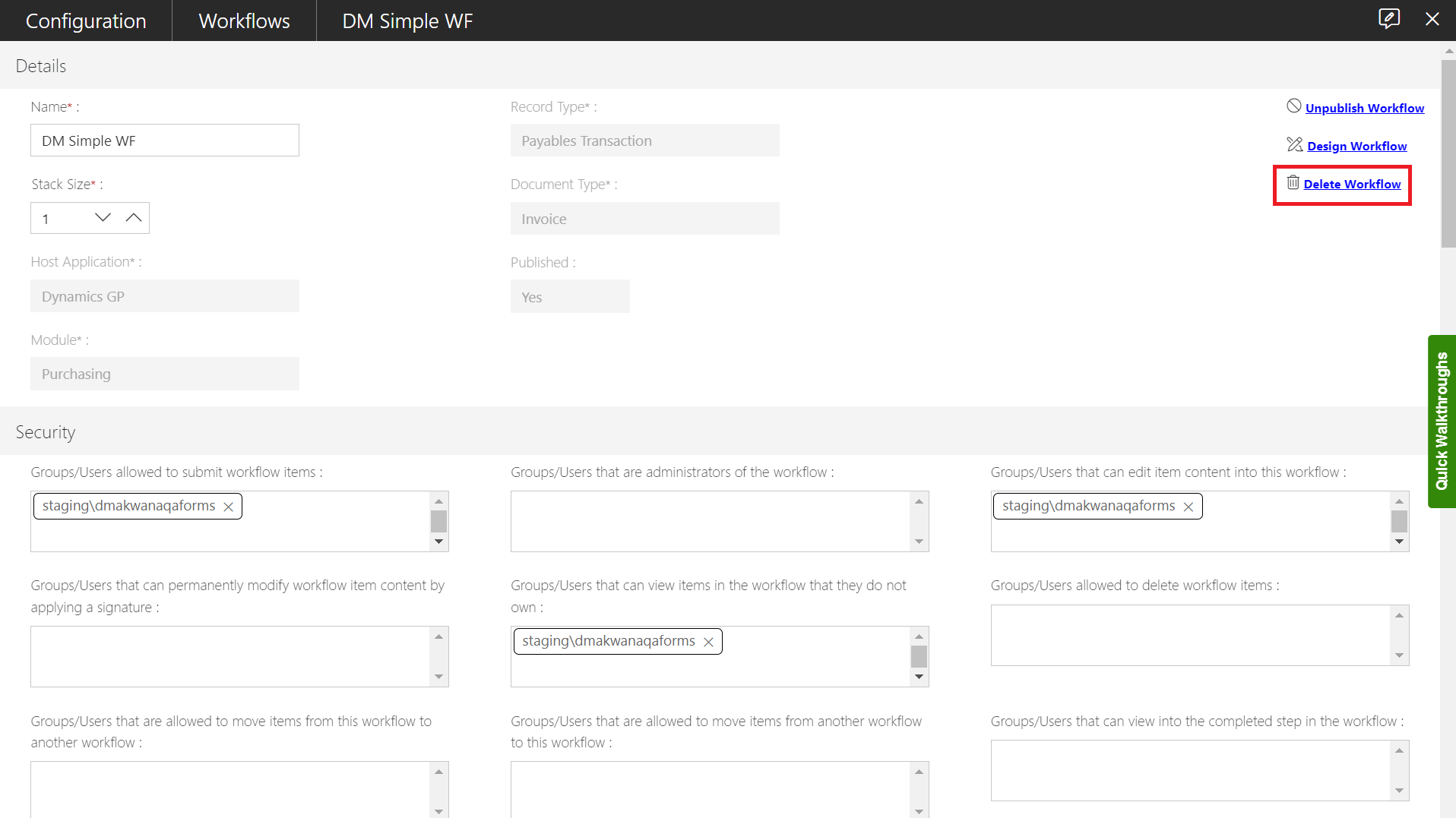Viewport: 1456px width, 818px height.
Task: Click the Unpublish Workflow link
Action: (x=1365, y=108)
